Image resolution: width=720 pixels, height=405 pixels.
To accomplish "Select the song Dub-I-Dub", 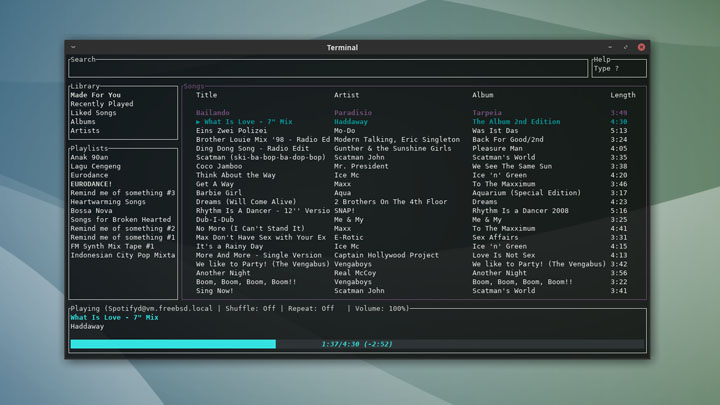I will tap(215, 219).
